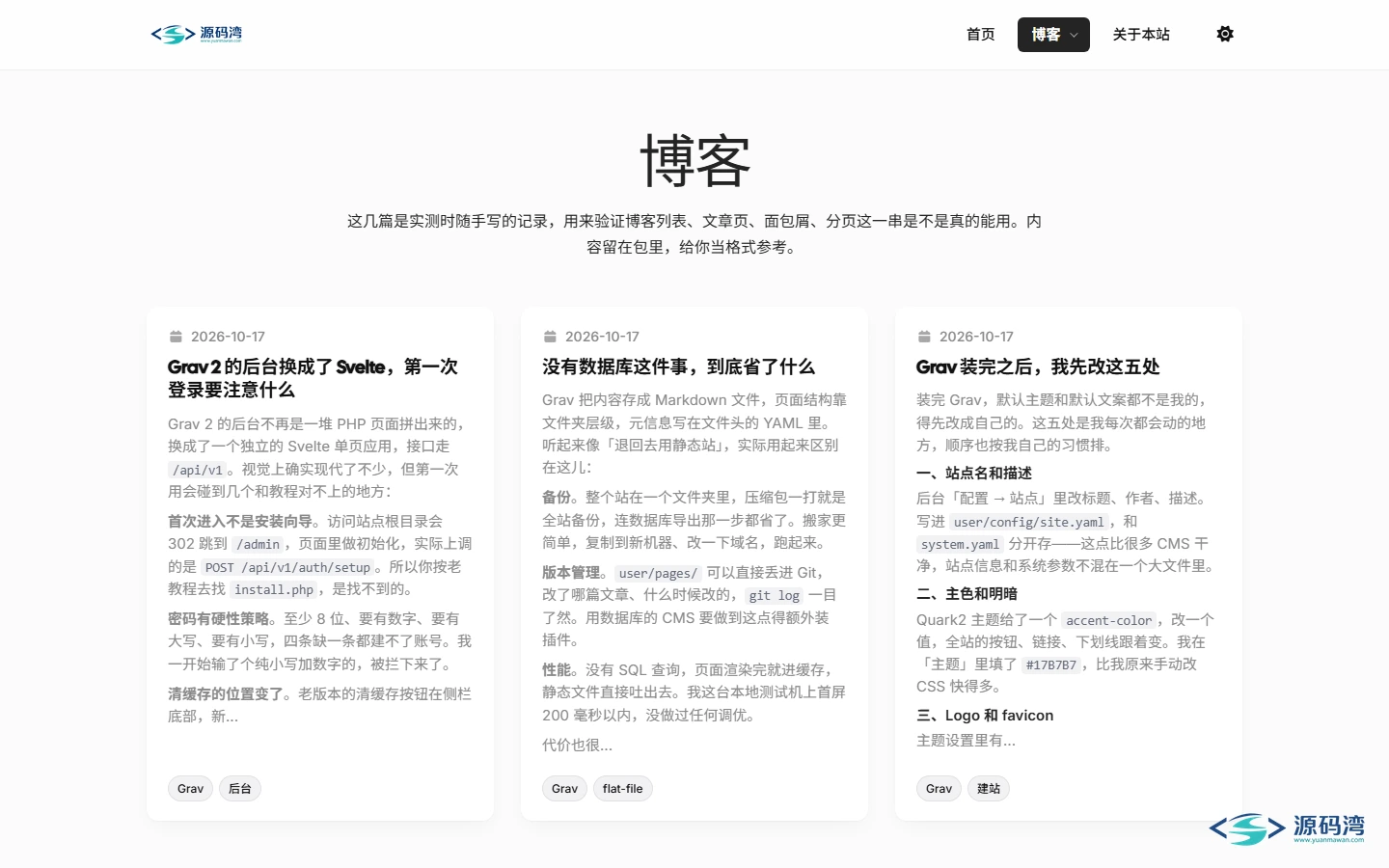
Task: Click the calendar icon on the 没有数据库 card
Action: [550, 337]
